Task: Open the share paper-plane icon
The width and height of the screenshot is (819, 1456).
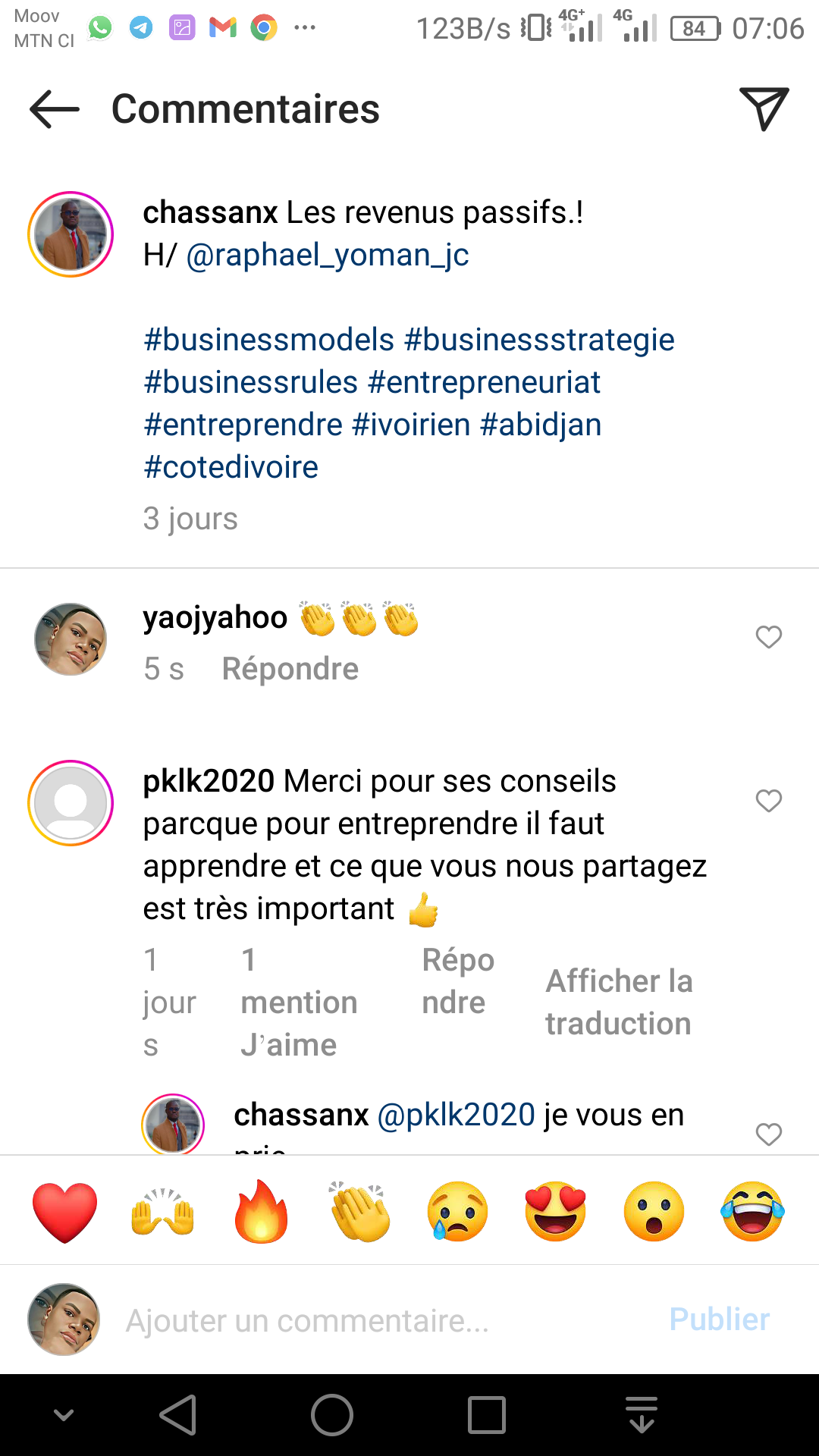Action: (764, 109)
